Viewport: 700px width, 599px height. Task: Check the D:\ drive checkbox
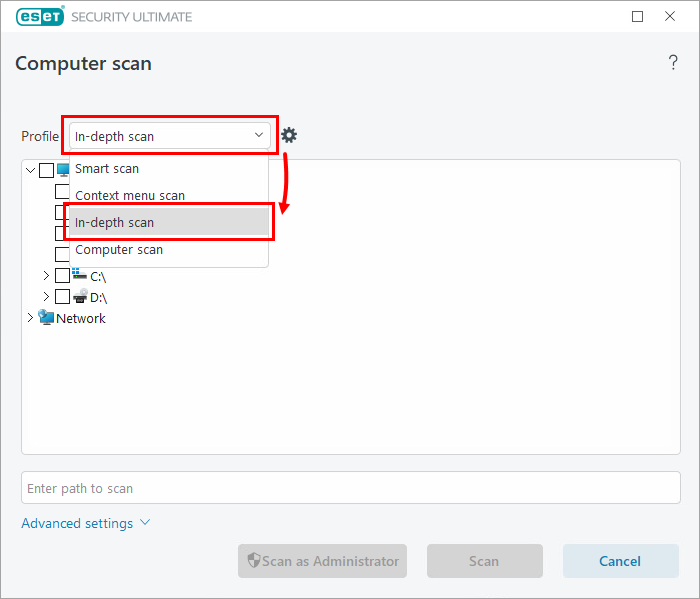pyautogui.click(x=63, y=297)
